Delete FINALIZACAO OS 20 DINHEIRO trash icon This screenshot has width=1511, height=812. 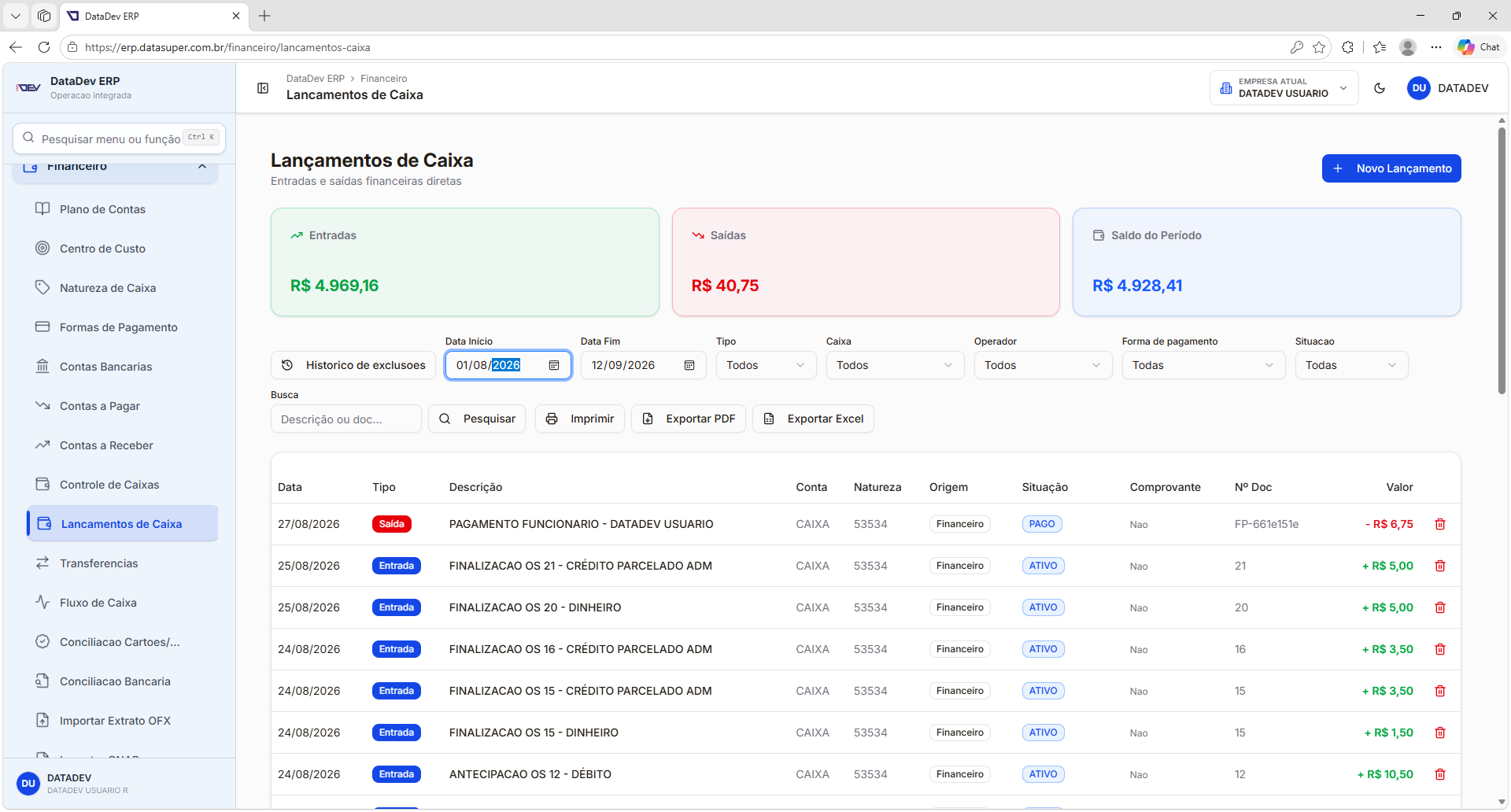coord(1440,607)
